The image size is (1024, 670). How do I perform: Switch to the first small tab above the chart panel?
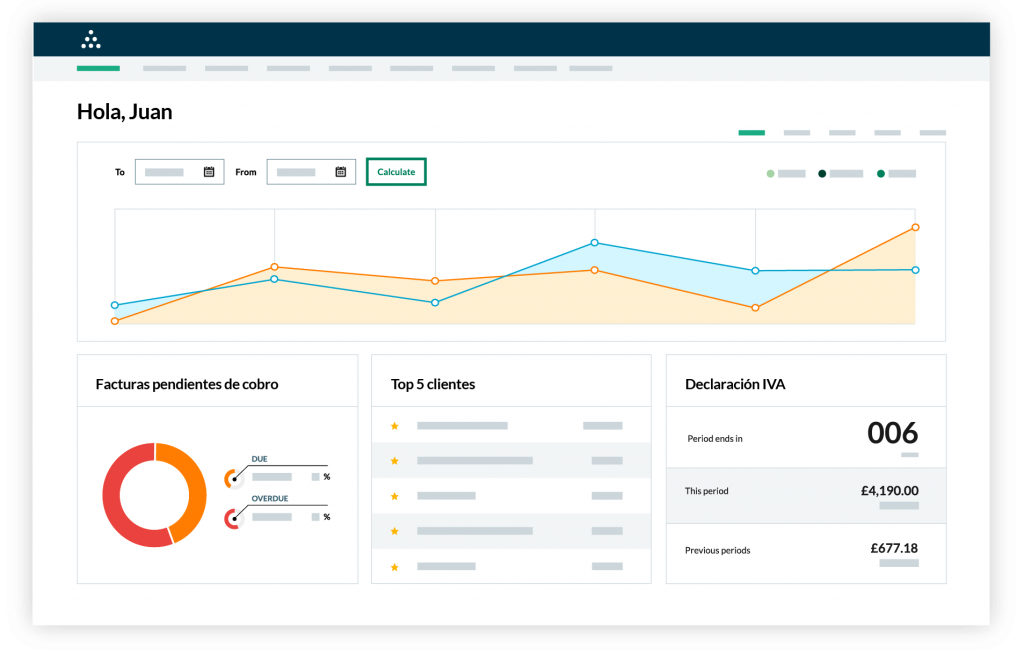pyautogui.click(x=751, y=131)
